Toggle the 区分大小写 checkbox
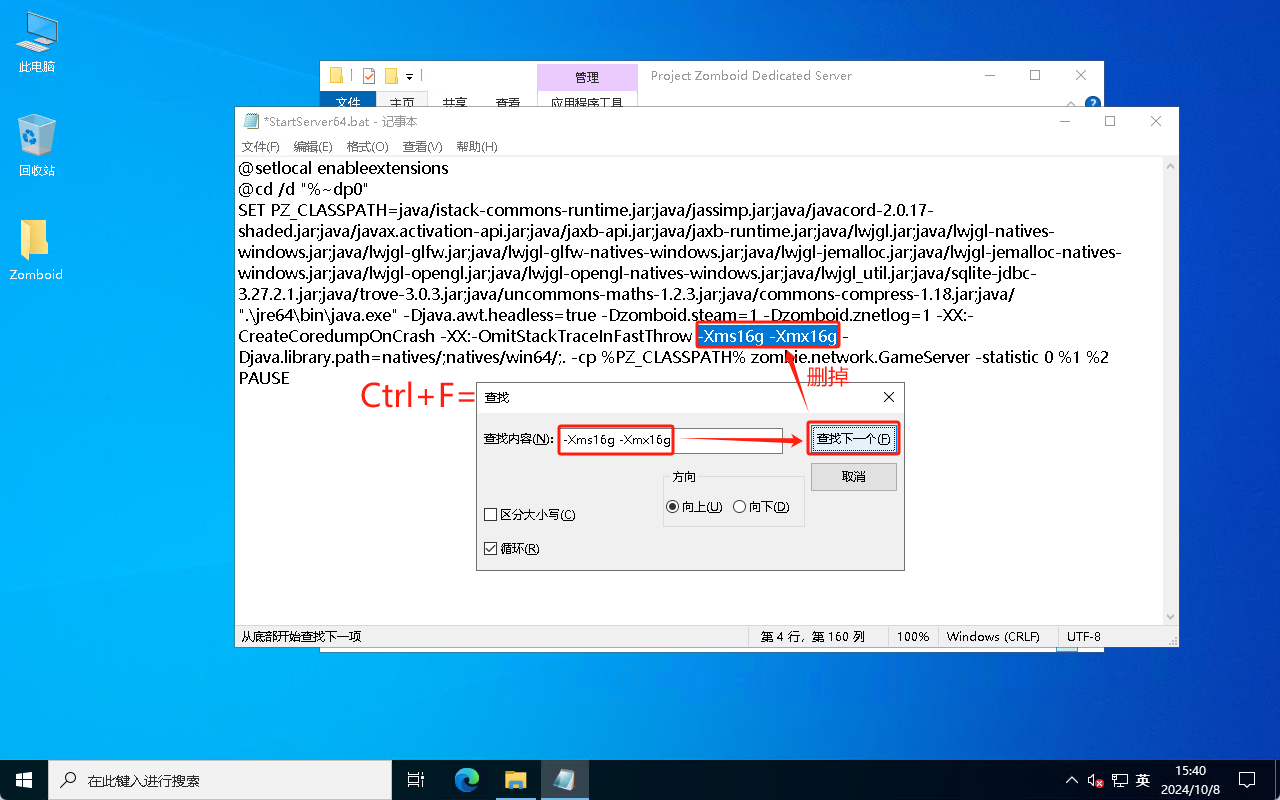Image resolution: width=1280 pixels, height=800 pixels. (x=529, y=515)
